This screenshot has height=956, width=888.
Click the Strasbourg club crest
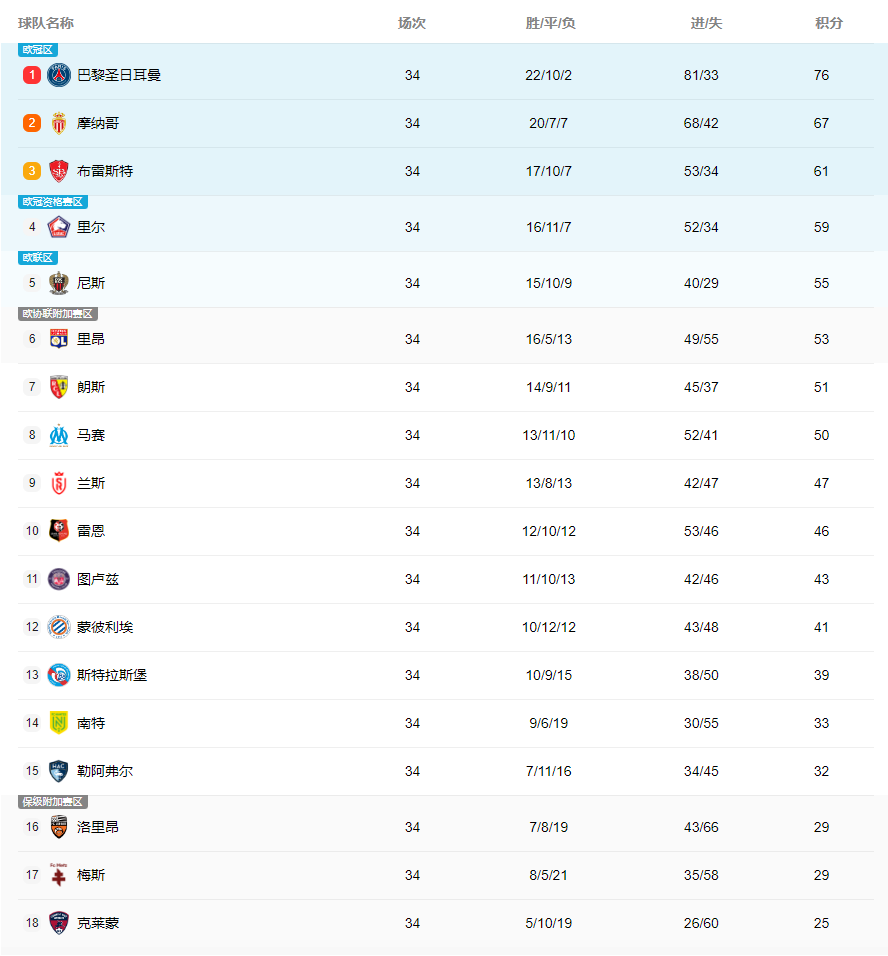pyautogui.click(x=59, y=675)
